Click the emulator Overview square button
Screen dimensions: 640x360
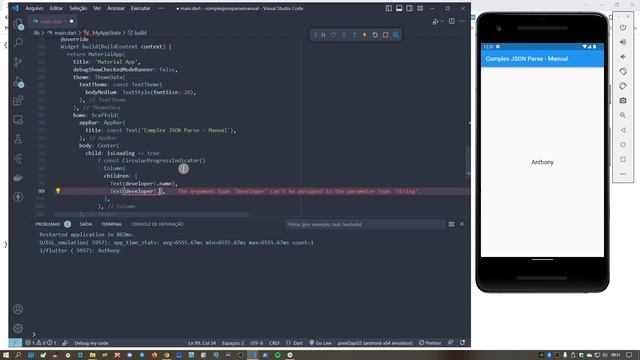[623, 159]
